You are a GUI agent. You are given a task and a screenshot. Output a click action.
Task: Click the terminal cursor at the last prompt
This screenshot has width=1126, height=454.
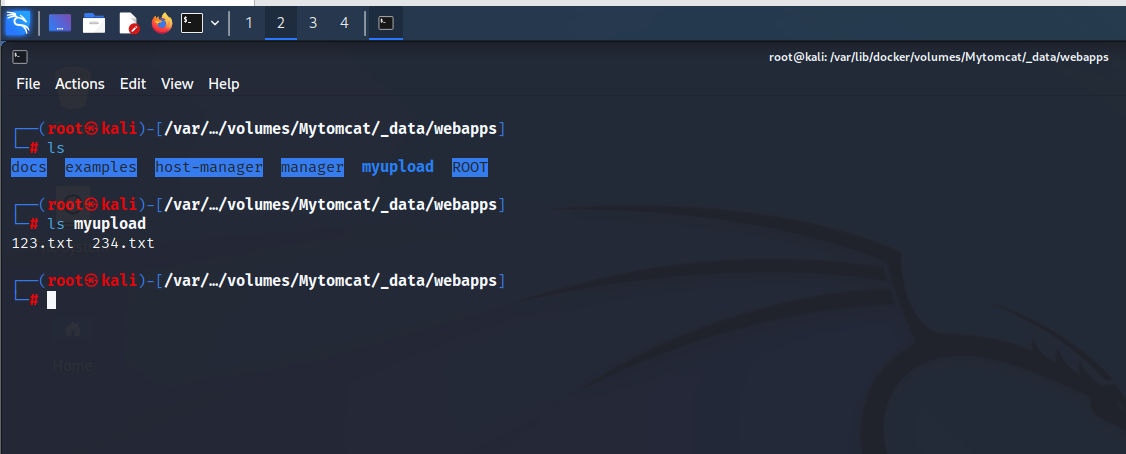coord(52,300)
